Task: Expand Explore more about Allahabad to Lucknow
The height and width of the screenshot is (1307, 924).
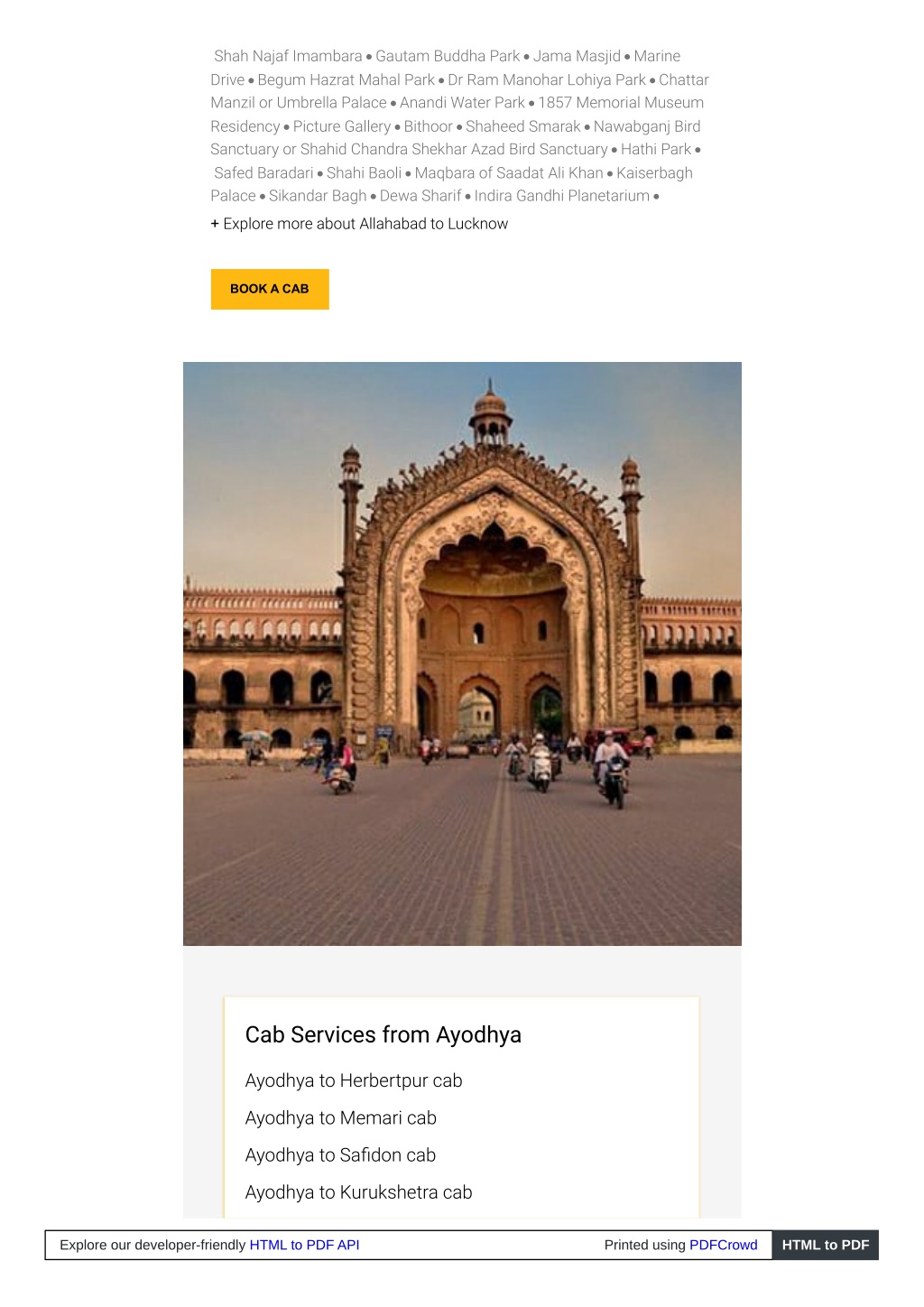Action: pyautogui.click(x=359, y=224)
